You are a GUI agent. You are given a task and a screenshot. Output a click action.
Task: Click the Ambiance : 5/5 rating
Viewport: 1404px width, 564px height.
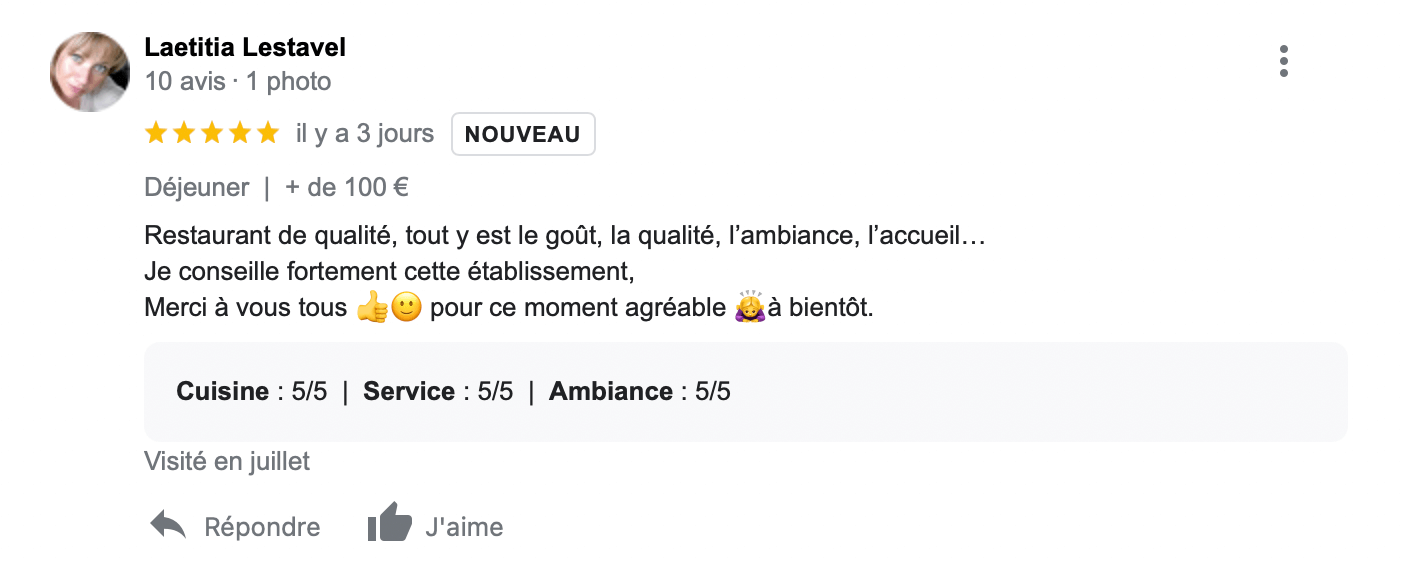(x=640, y=391)
